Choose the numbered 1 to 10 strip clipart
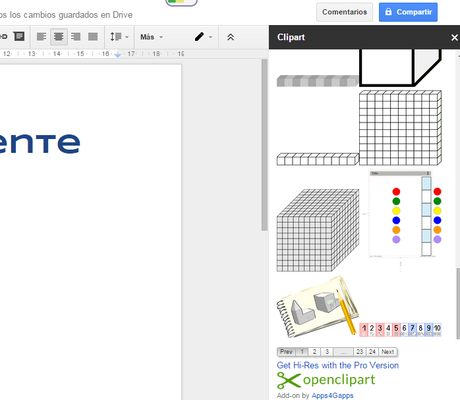 coord(400,330)
